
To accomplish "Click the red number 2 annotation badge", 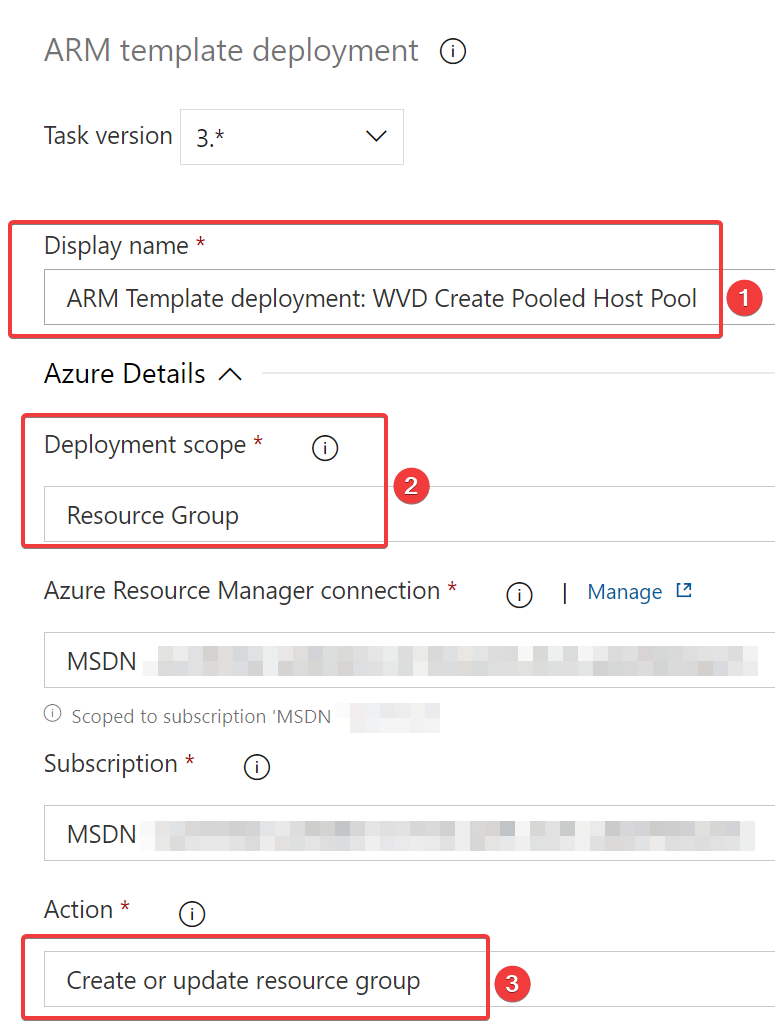I will 411,486.
